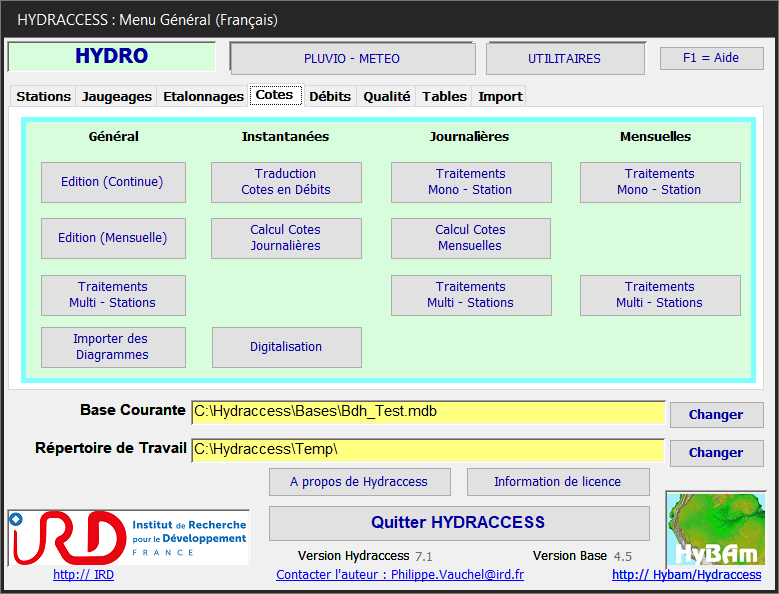Viewport: 779px width, 594px height.
Task: Click the Général column heading
Action: click(x=114, y=137)
